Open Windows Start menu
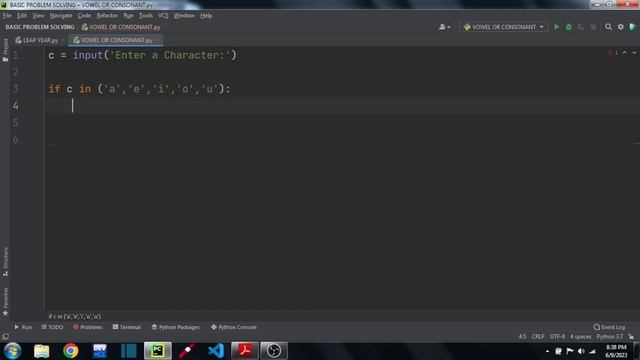This screenshot has height=360, width=640. pos(12,351)
